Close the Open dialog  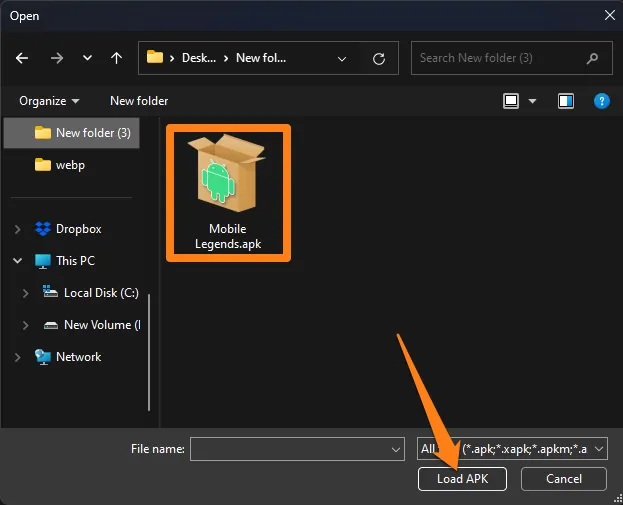click(609, 15)
